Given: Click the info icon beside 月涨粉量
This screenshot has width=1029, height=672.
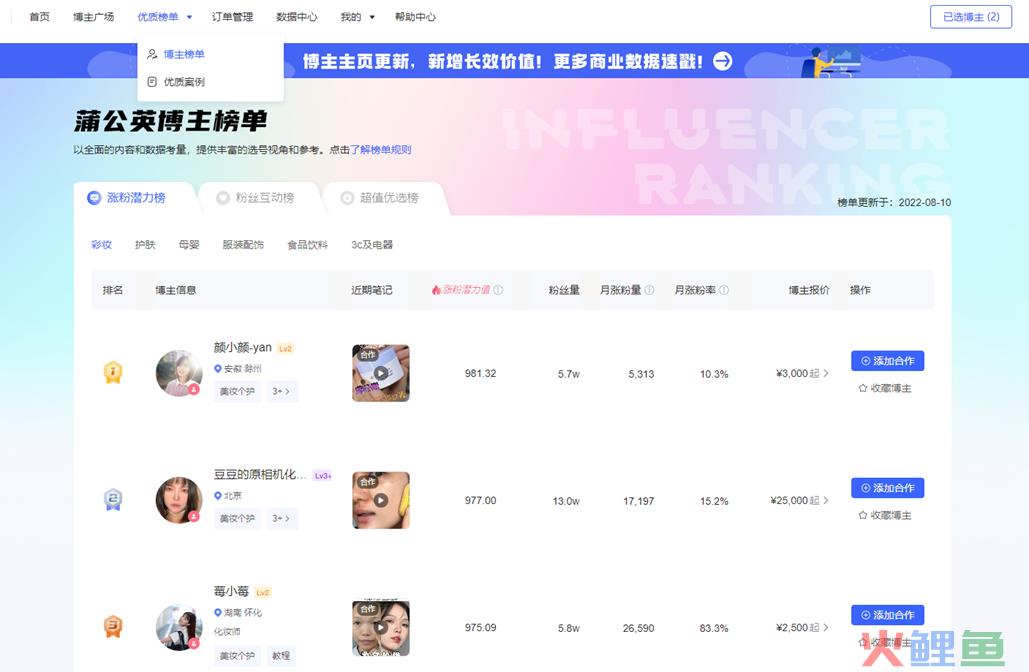Looking at the screenshot, I should click(x=649, y=289).
